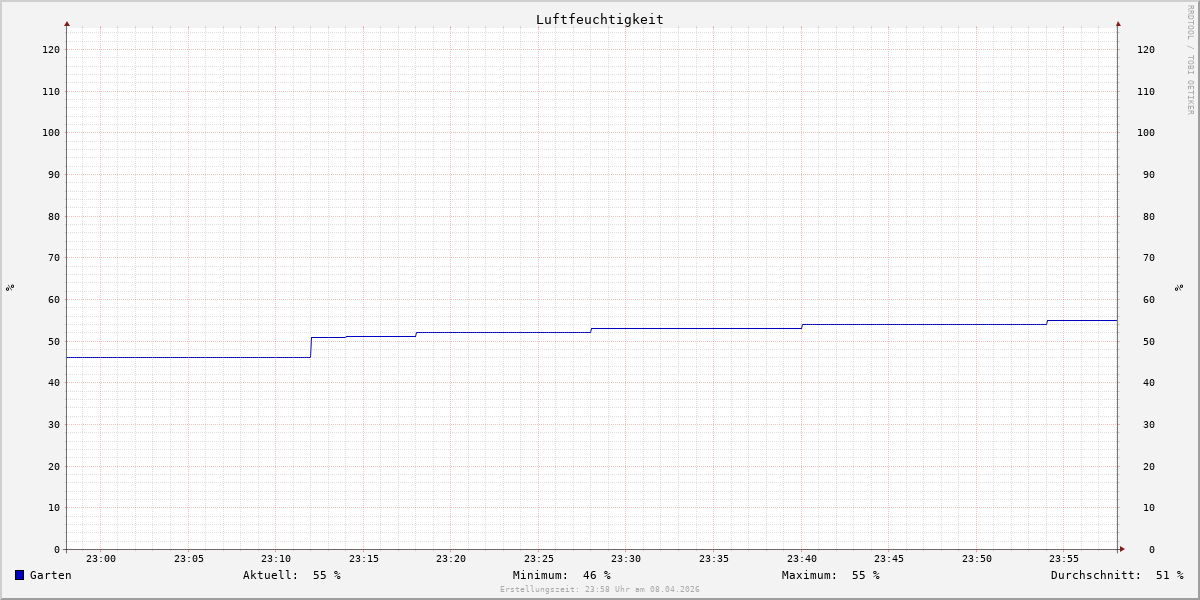Viewport: 1200px width, 600px height.
Task: Click the 110 label on the right axis
Action: point(1146,91)
